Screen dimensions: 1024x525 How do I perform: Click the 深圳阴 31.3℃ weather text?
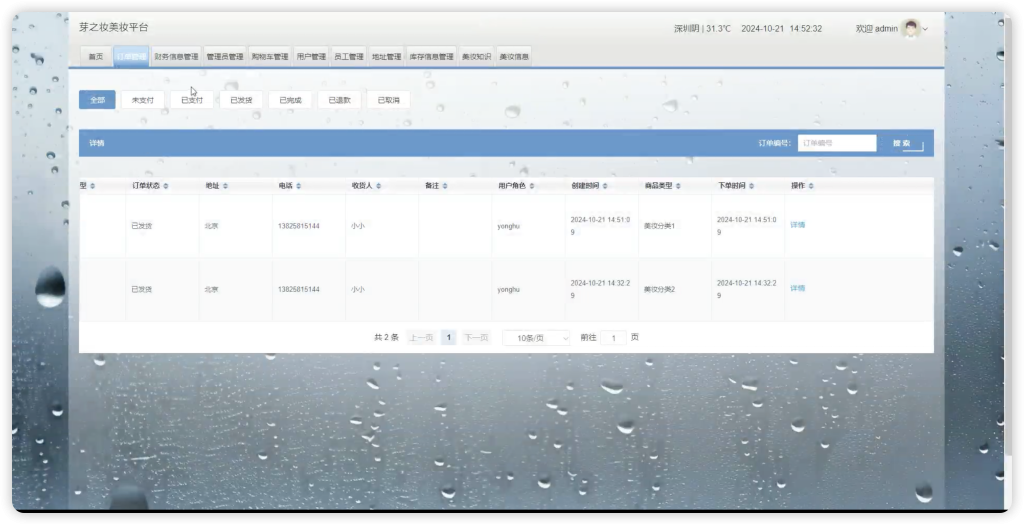click(703, 29)
